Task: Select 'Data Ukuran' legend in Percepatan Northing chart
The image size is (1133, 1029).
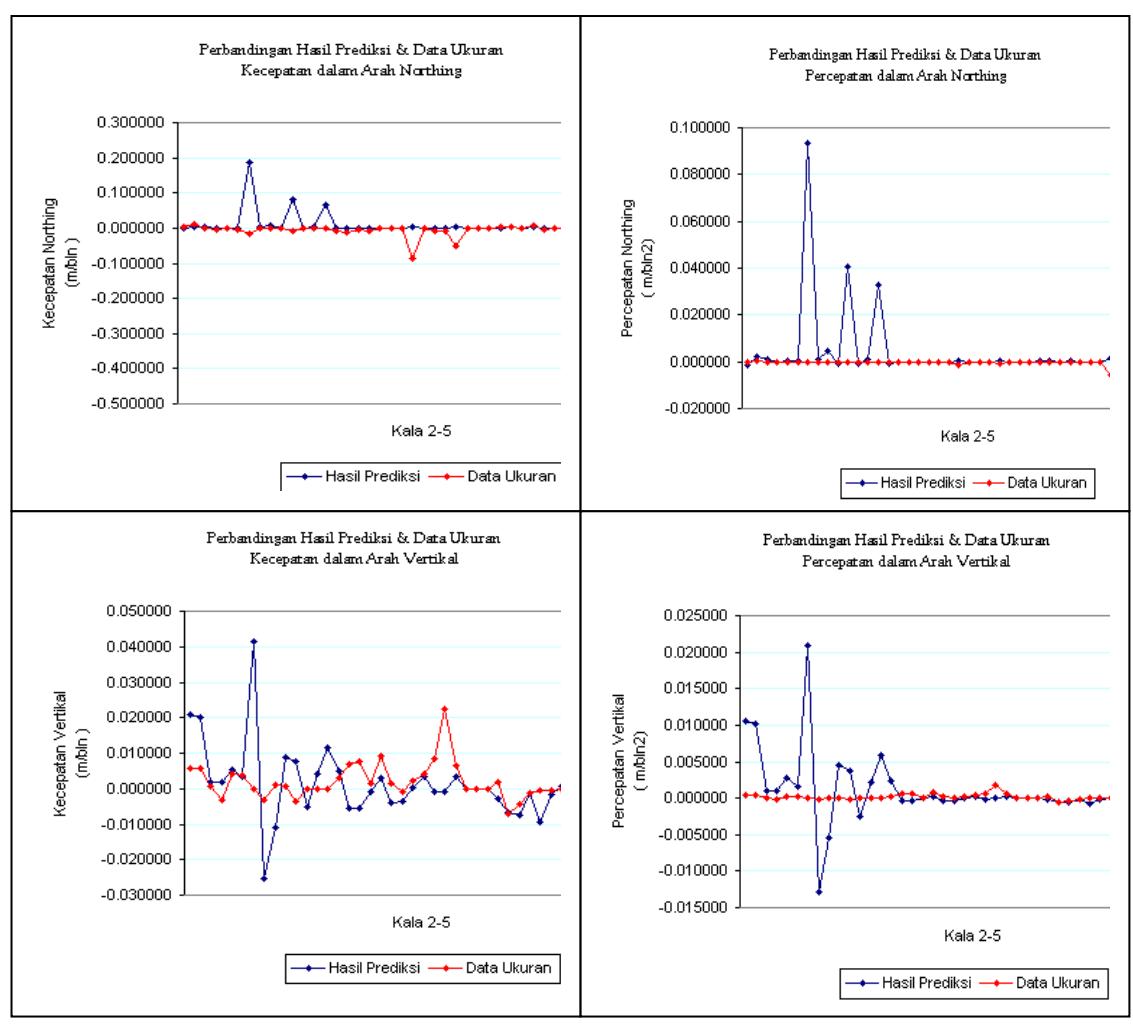Action: [x=1030, y=483]
